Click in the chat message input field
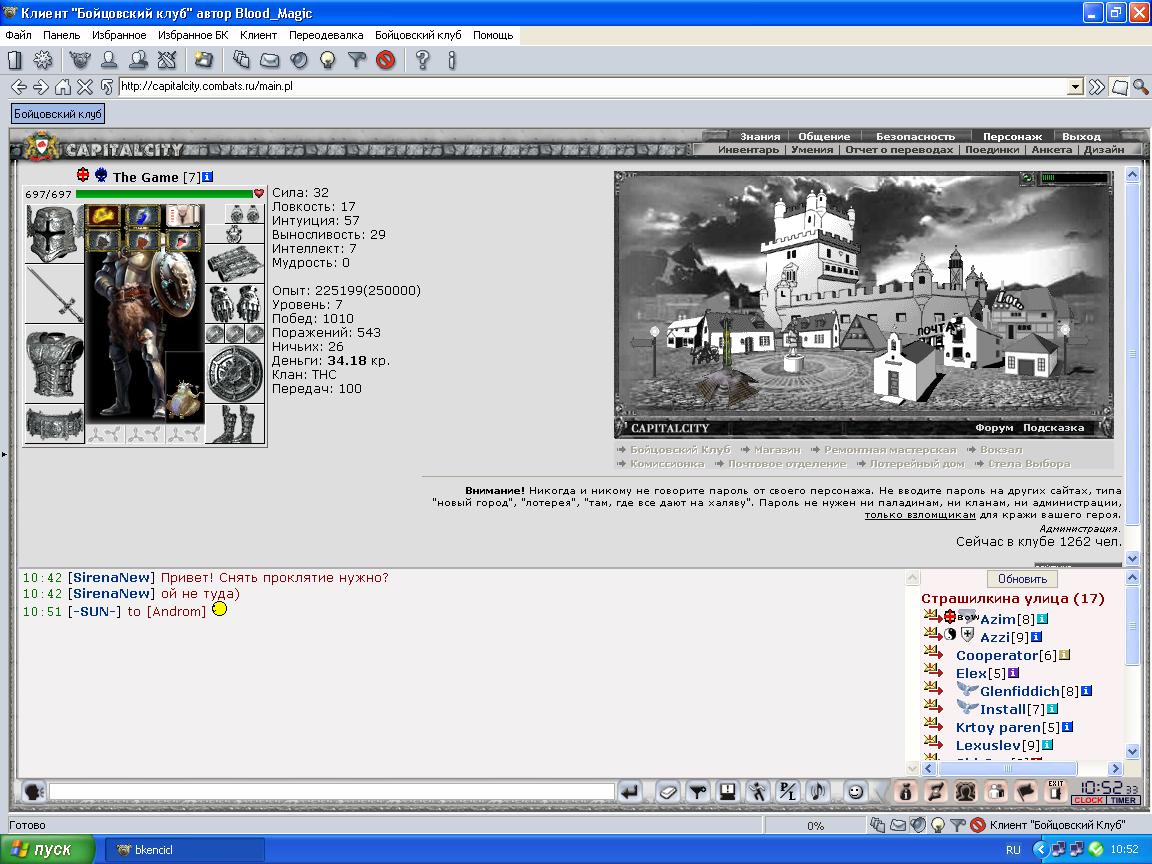This screenshot has height=864, width=1152. click(x=331, y=791)
